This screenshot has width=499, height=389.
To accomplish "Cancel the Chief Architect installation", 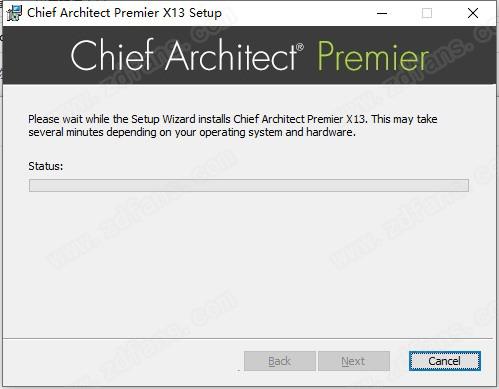I will pos(445,361).
